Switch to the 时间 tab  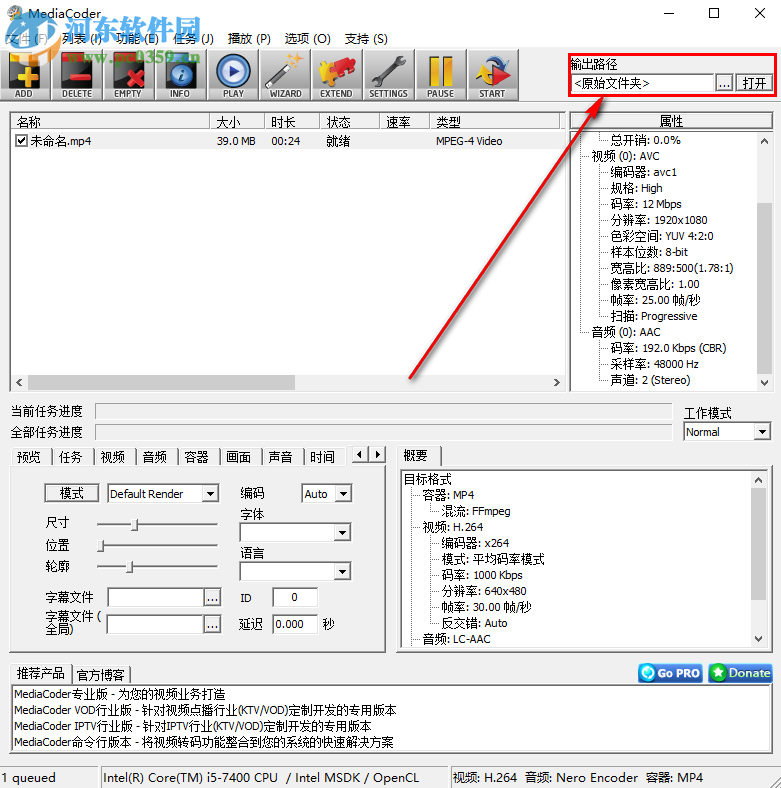322,457
